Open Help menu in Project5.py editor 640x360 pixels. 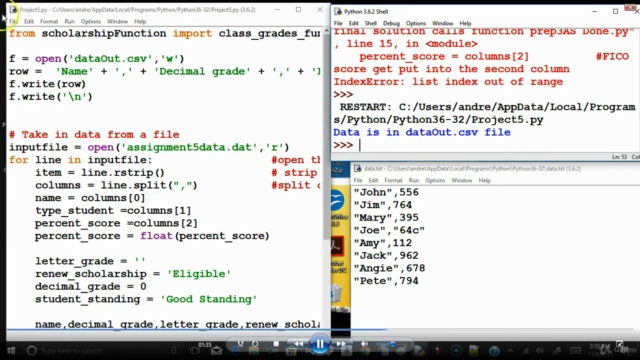pyautogui.click(x=140, y=22)
